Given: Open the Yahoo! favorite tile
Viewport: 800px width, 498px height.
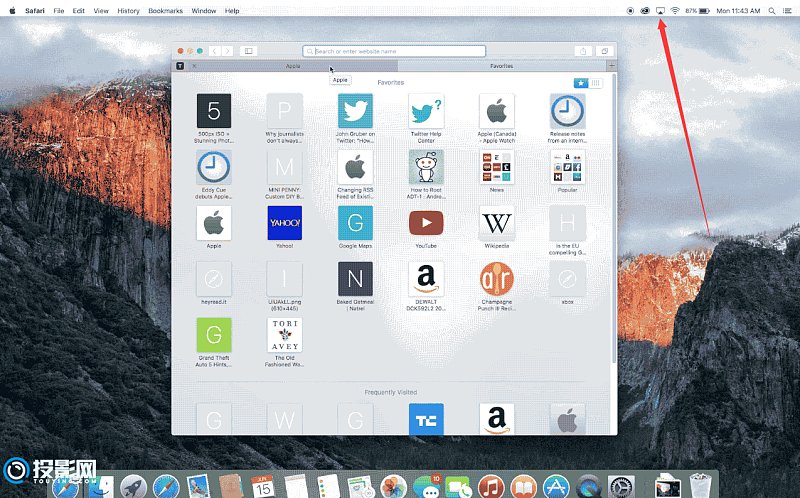Looking at the screenshot, I should 284,223.
